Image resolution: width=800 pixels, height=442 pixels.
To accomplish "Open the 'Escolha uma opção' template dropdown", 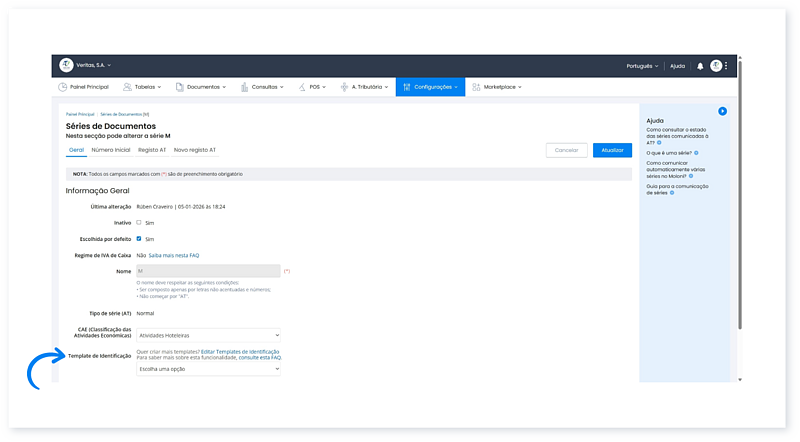I will (x=207, y=369).
